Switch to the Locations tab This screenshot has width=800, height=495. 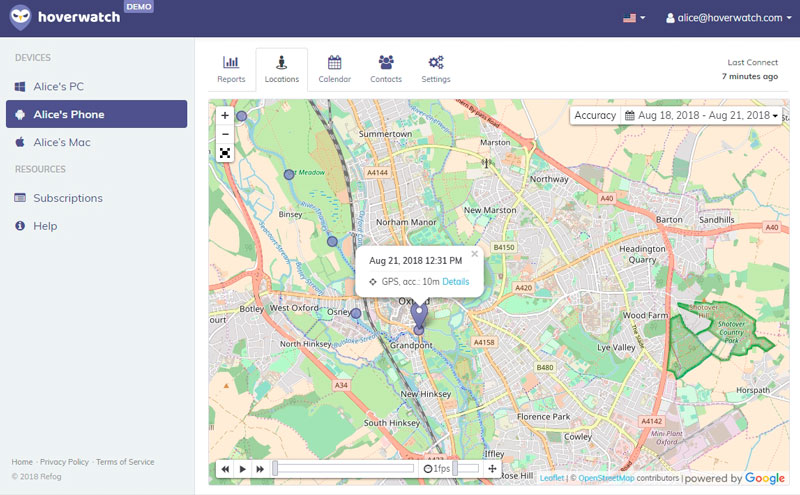click(282, 69)
